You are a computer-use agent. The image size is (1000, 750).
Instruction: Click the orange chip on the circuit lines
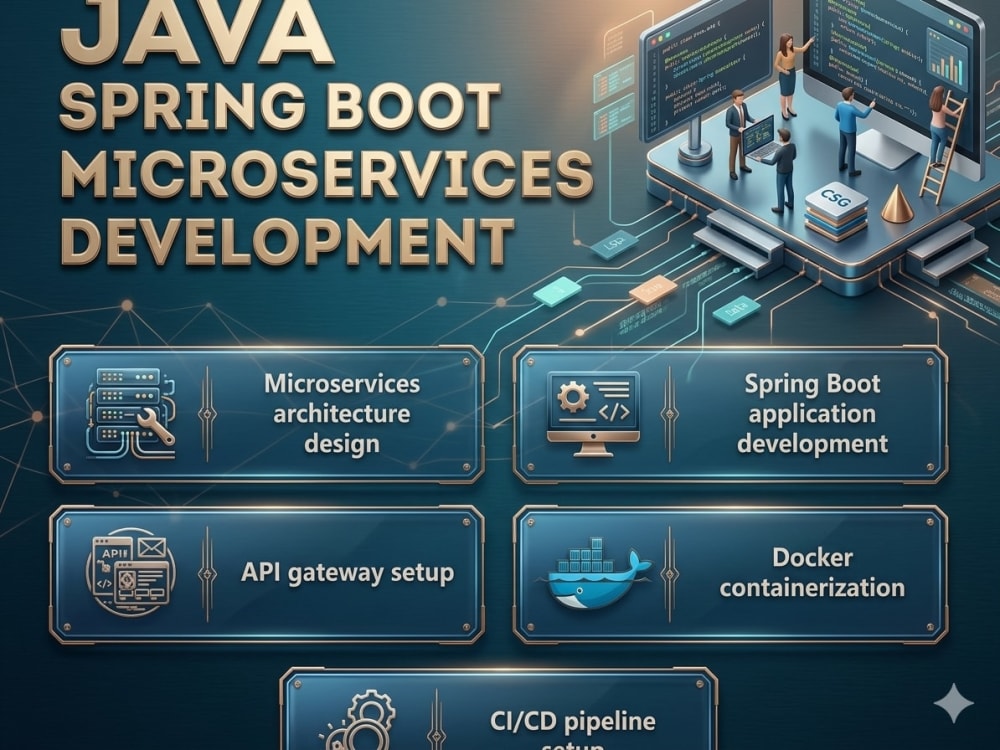tap(653, 290)
